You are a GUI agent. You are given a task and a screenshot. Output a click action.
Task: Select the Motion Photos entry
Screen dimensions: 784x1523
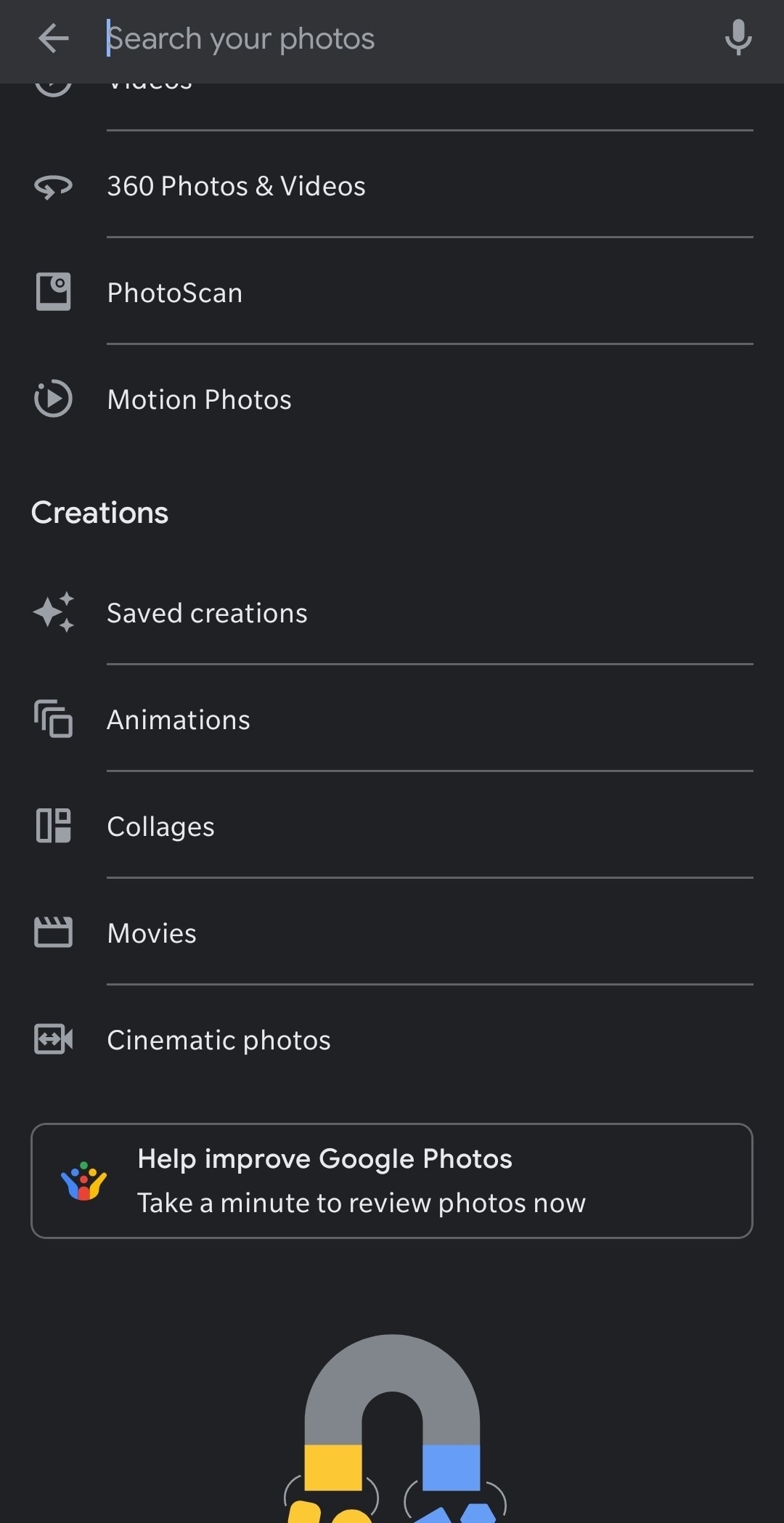point(200,399)
